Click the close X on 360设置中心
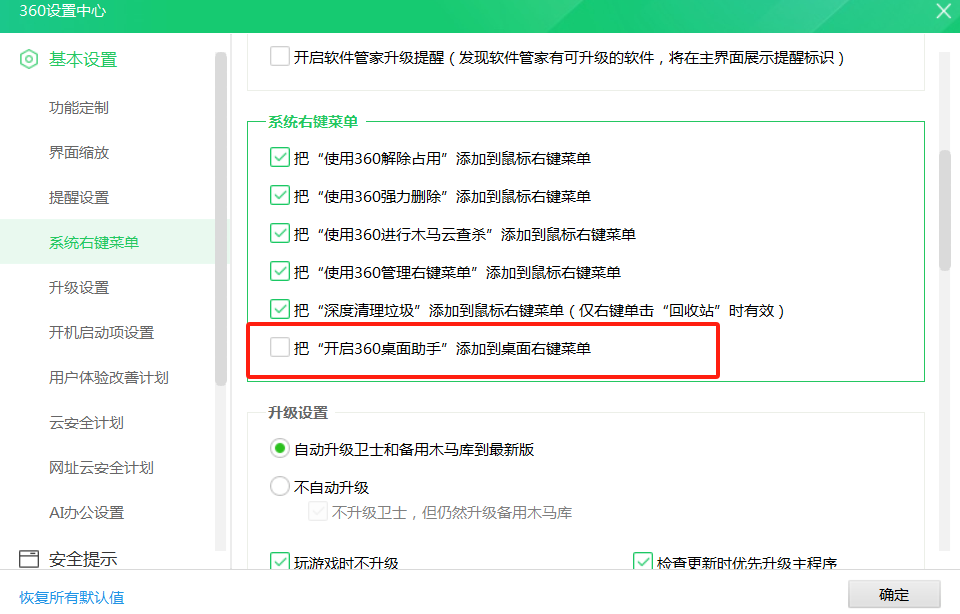This screenshot has width=960, height=614. tap(944, 11)
